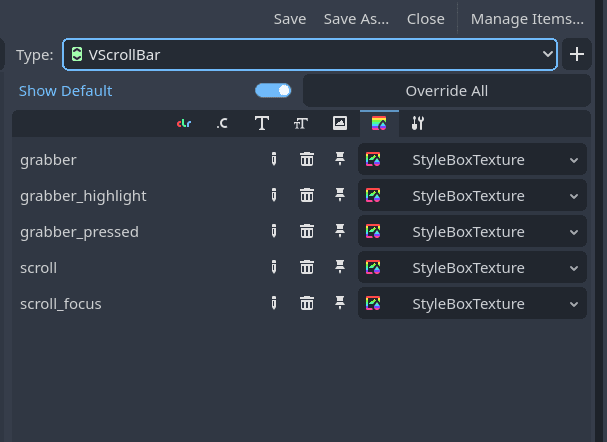Click the Override All button
The image size is (607, 442).
(447, 91)
